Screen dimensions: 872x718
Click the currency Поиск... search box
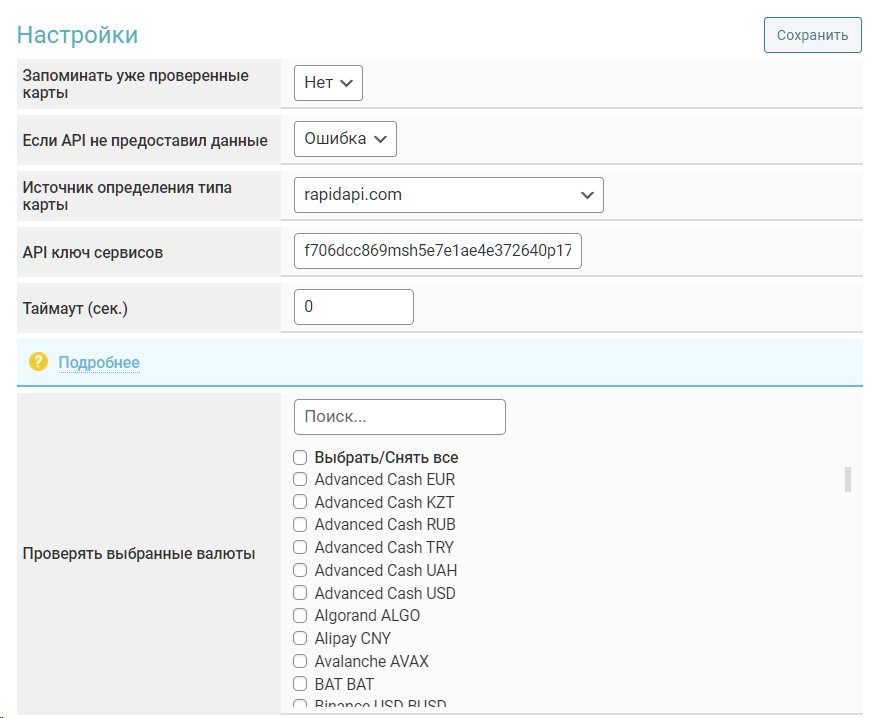click(x=399, y=417)
